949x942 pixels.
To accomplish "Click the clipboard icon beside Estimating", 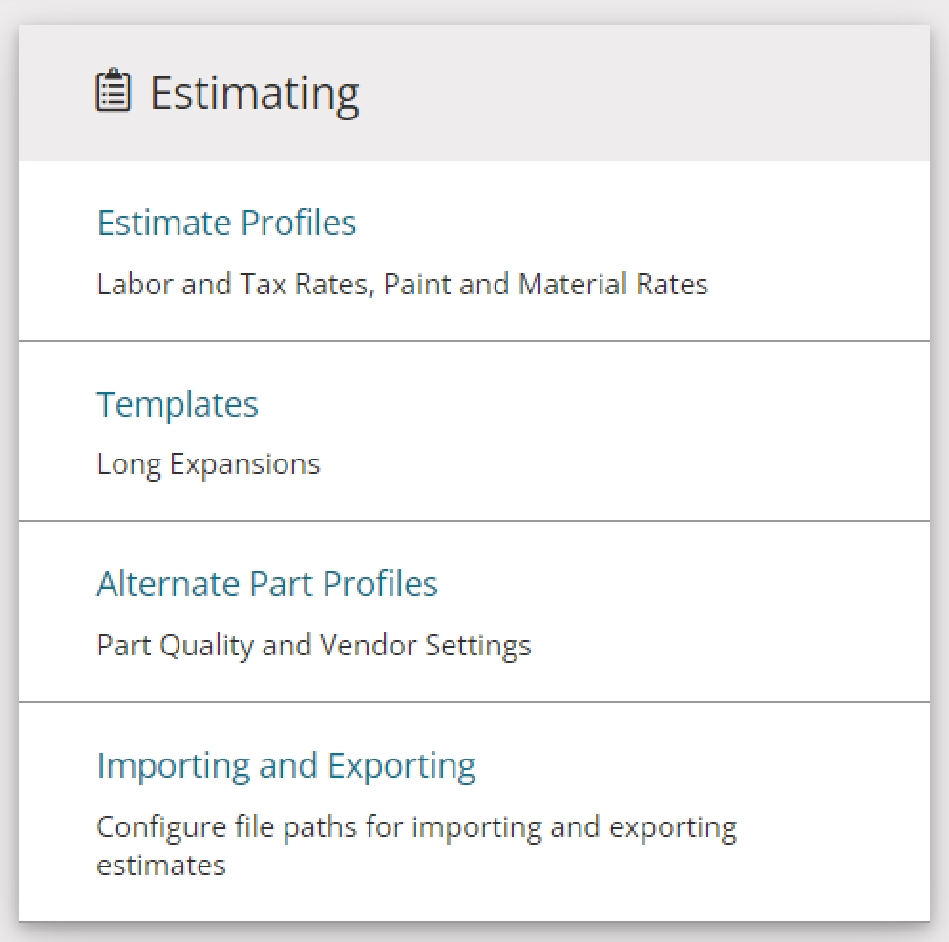I will (113, 91).
